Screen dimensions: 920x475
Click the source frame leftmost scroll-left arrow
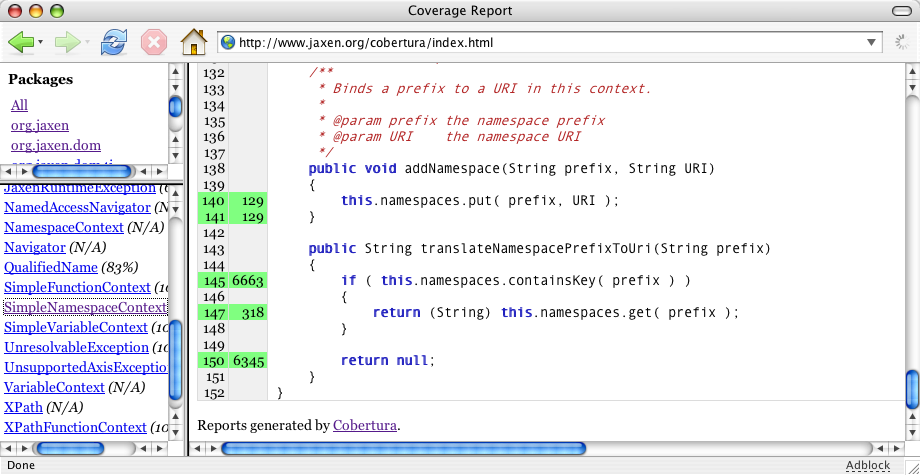tap(197, 450)
